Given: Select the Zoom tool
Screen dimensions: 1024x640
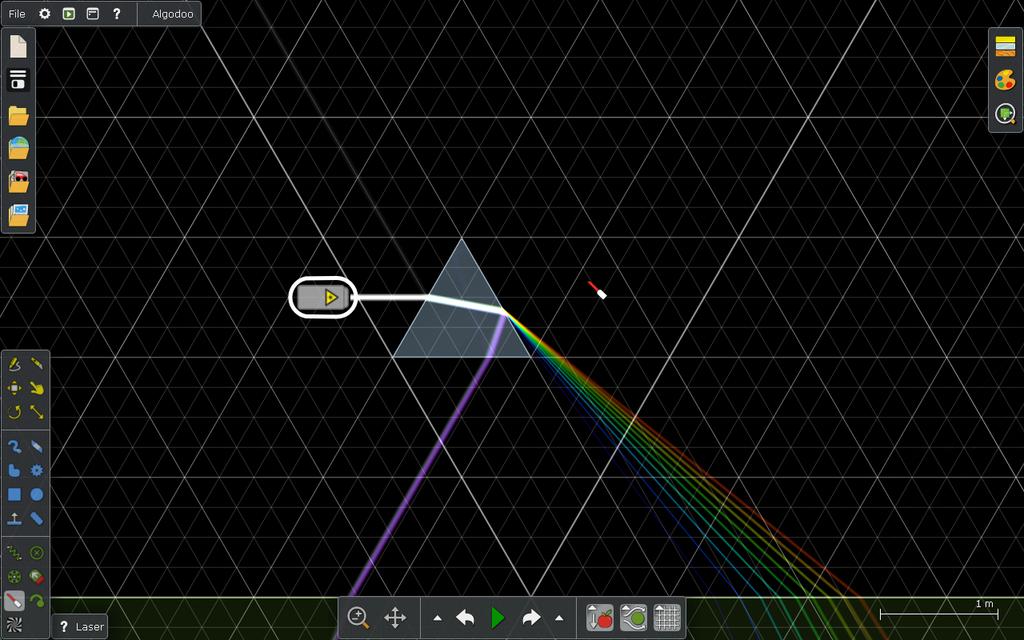Looking at the screenshot, I should tap(358, 617).
